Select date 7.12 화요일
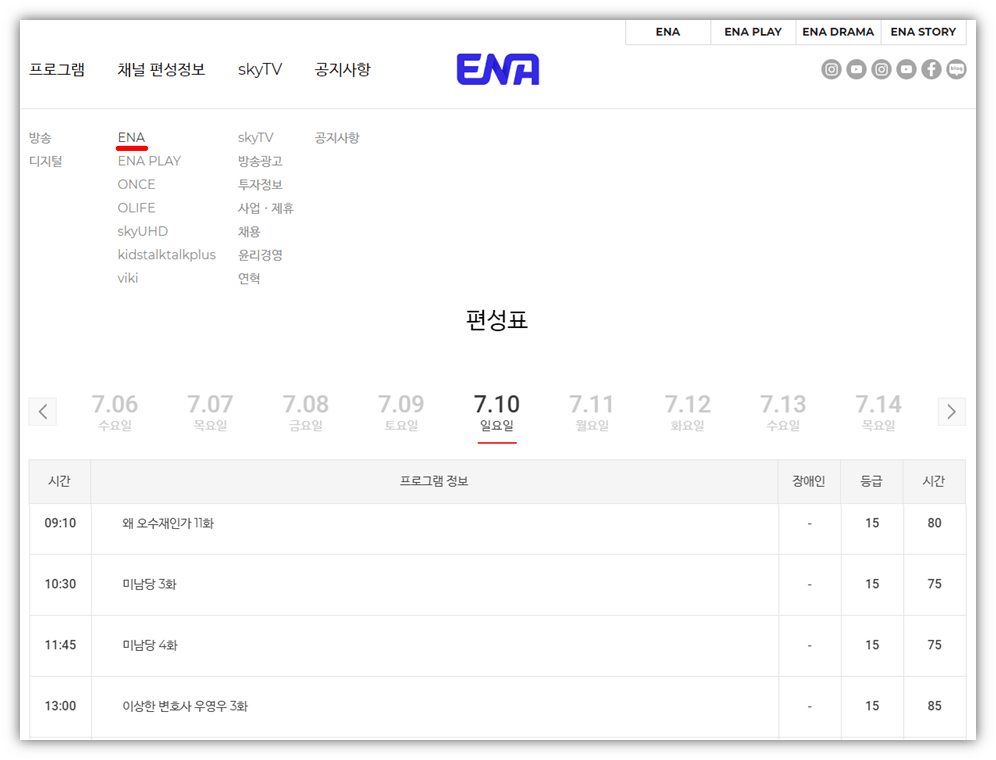The image size is (996, 760). point(687,412)
